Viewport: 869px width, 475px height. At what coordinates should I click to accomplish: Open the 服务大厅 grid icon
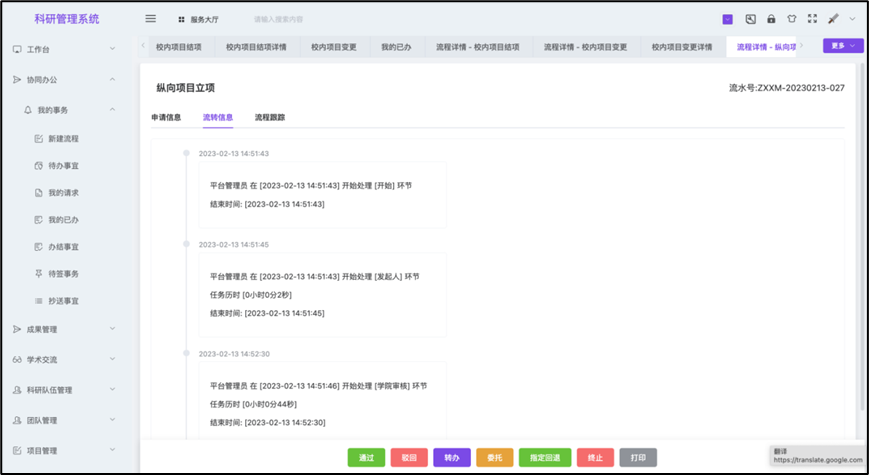click(181, 19)
